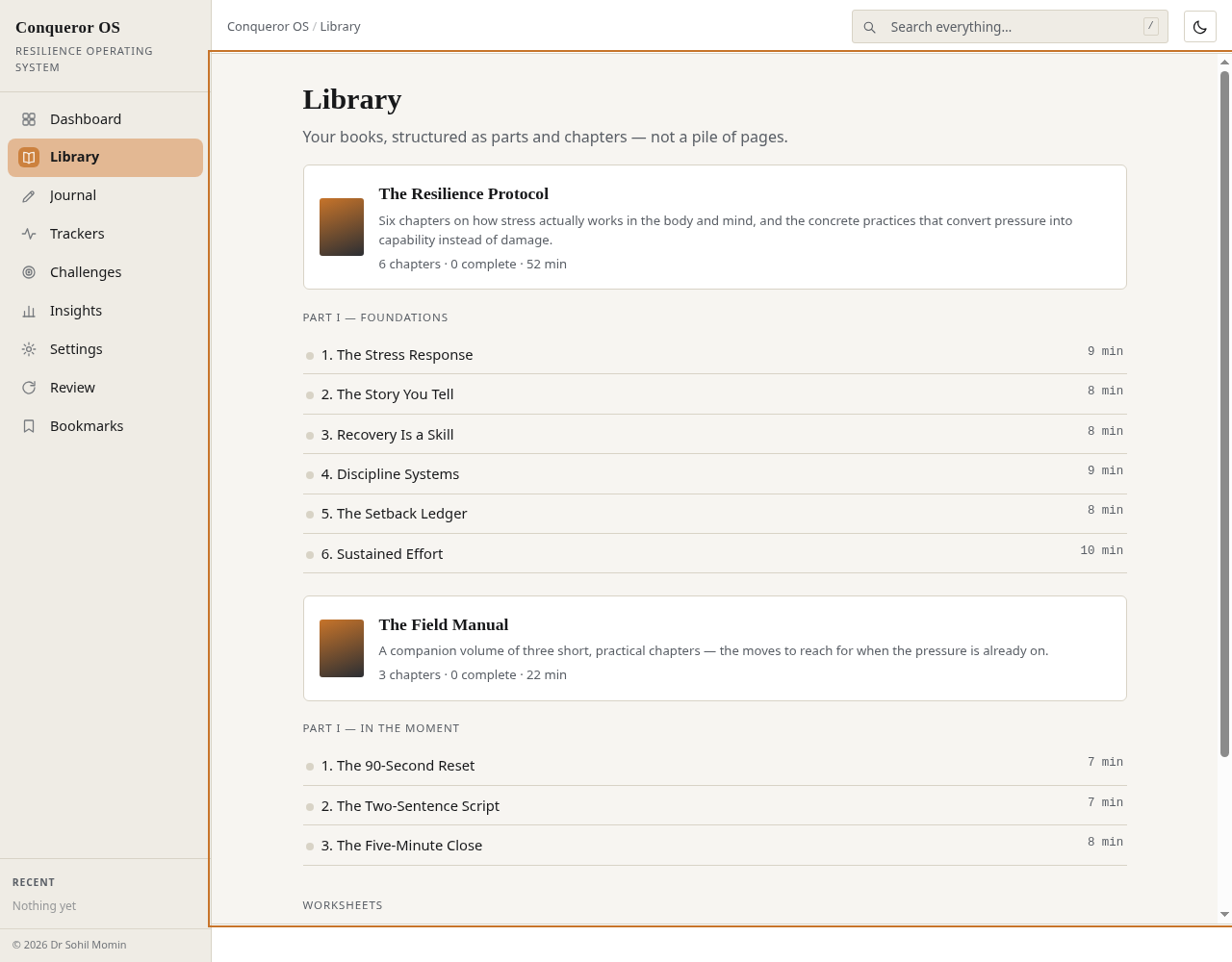Screen dimensions: 1232x962
Task: Go to the Review page
Action: coord(105,388)
